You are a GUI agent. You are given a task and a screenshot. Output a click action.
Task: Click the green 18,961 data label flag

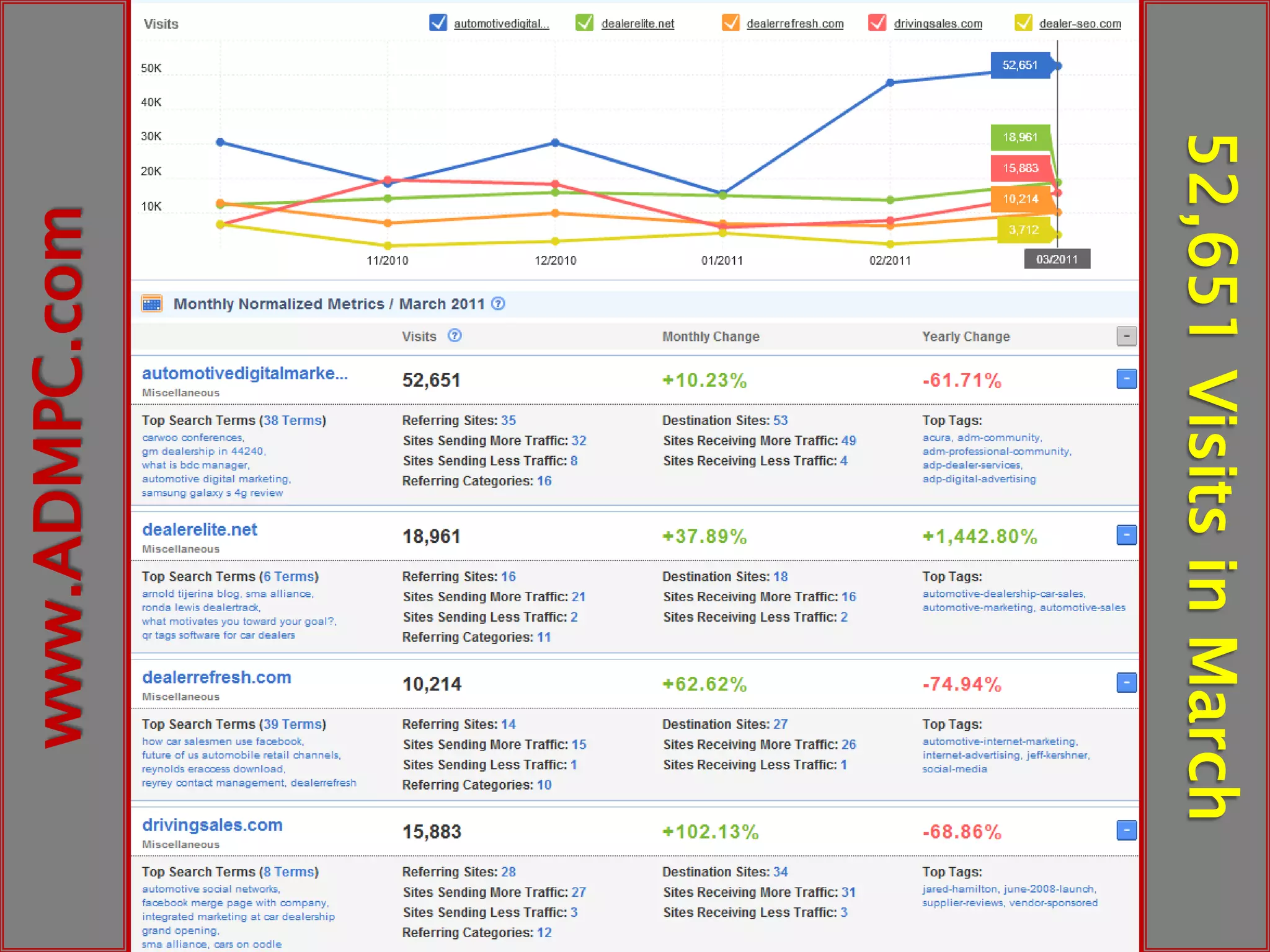[1020, 137]
